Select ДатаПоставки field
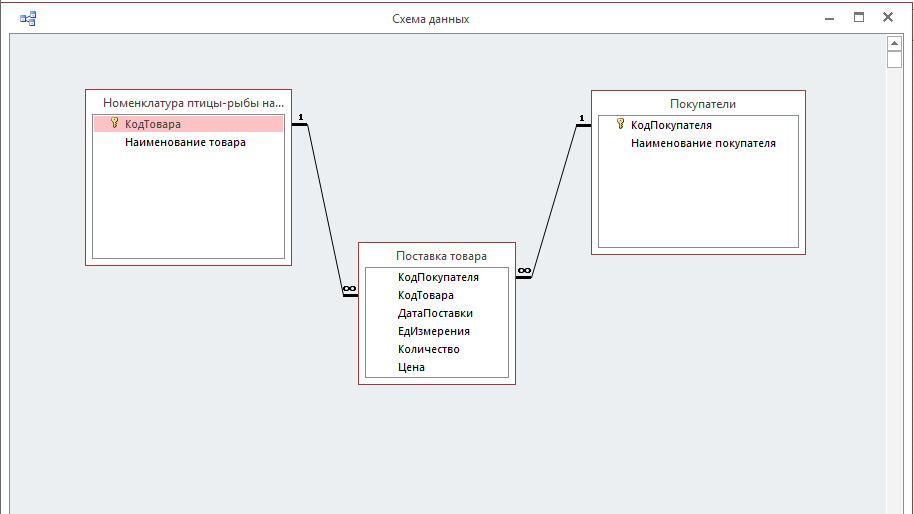The height and width of the screenshot is (514, 914). point(435,314)
